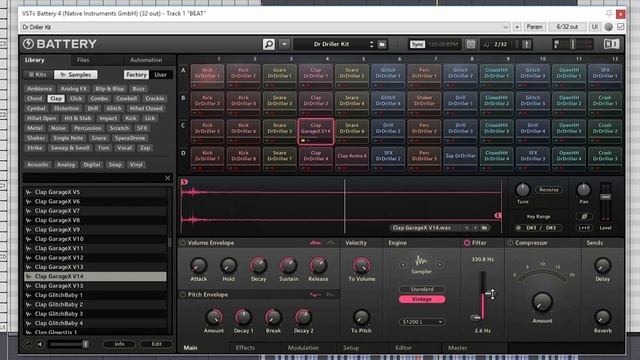
Task: Select the first pitch envelope shape icon
Action: (x=315, y=294)
